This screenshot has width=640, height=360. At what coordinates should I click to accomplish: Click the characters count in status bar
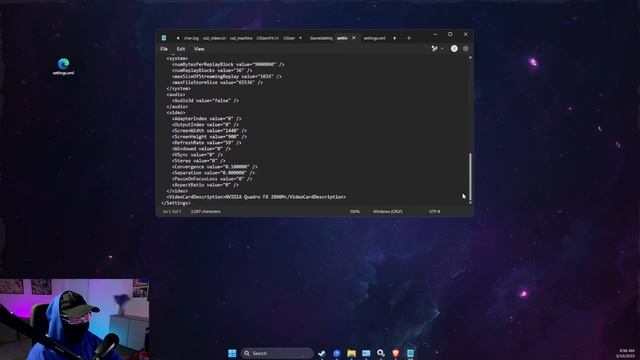pyautogui.click(x=205, y=211)
